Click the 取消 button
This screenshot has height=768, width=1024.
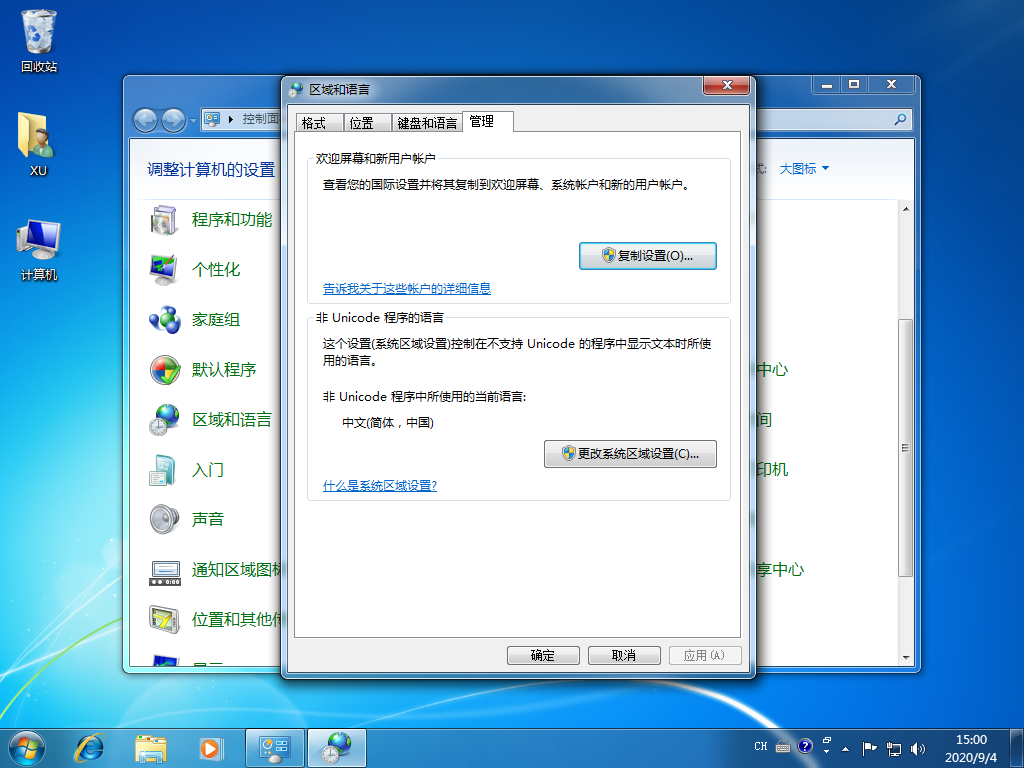coord(624,656)
